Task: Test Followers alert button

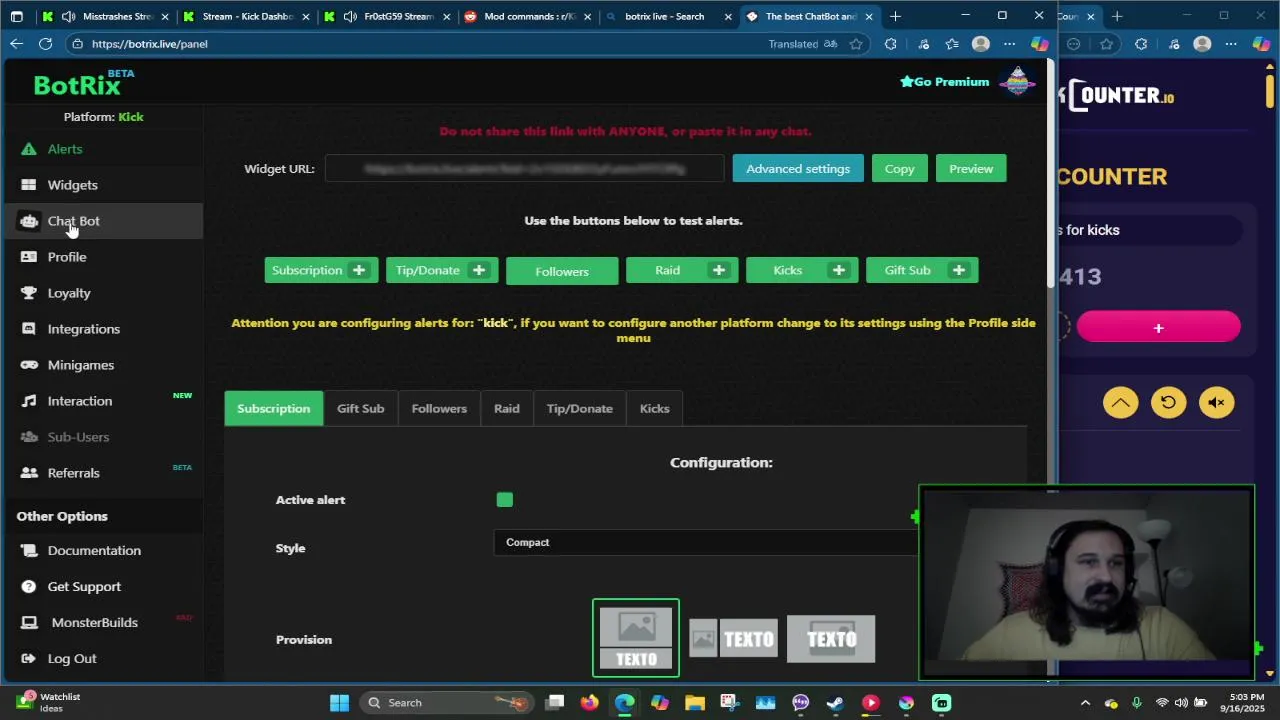Action: tap(562, 271)
